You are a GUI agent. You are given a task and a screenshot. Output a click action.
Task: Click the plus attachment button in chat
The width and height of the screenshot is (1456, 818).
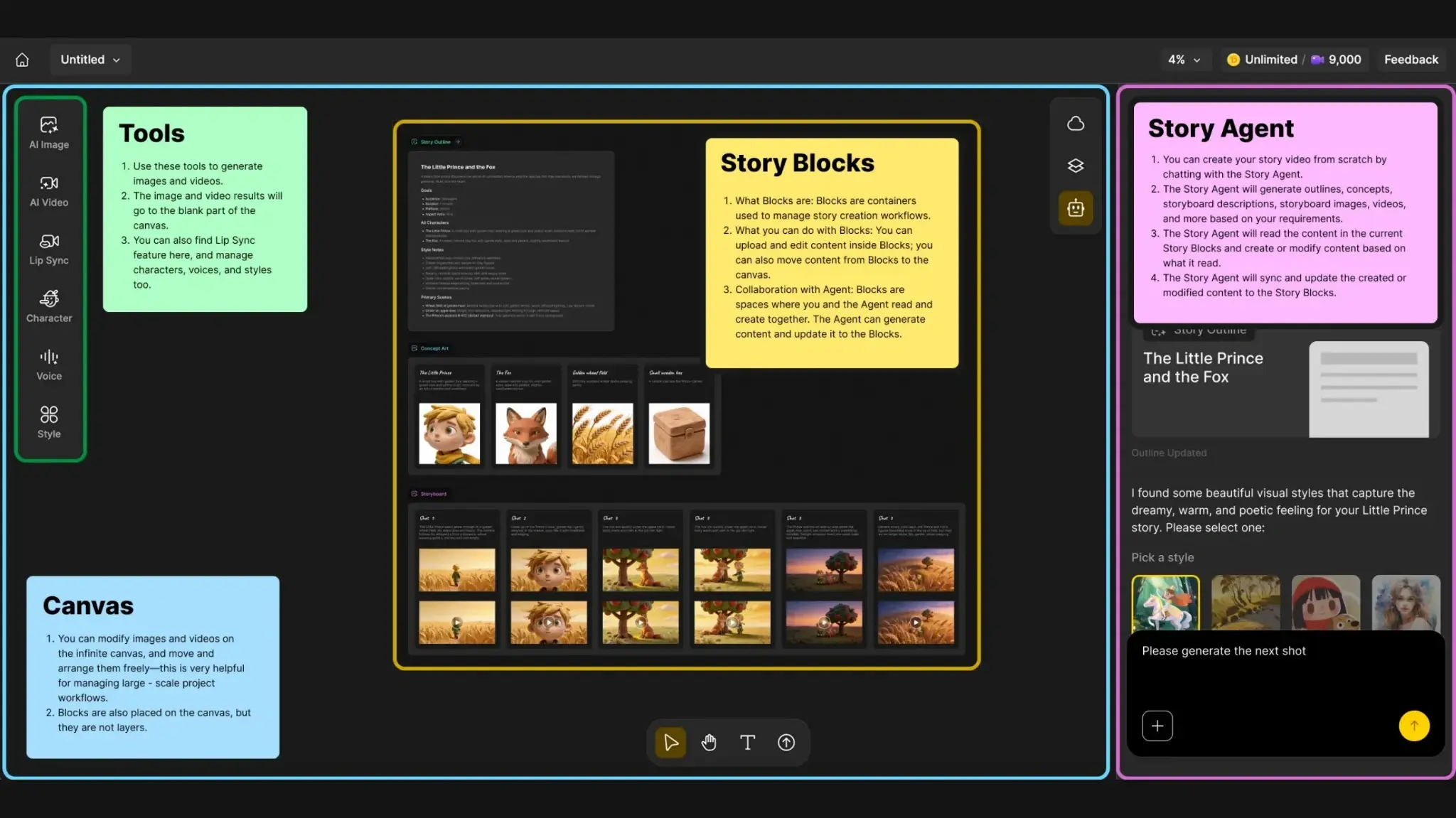click(1157, 726)
